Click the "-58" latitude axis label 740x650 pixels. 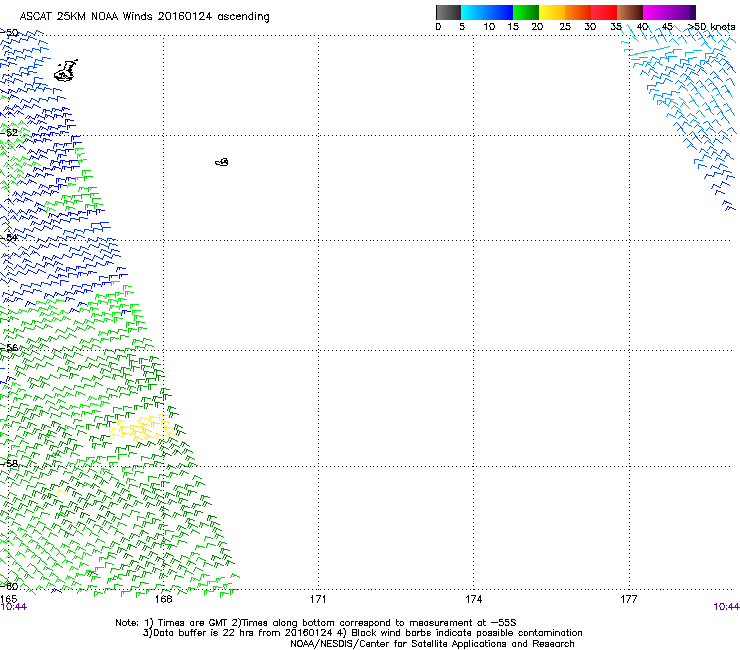(9, 464)
